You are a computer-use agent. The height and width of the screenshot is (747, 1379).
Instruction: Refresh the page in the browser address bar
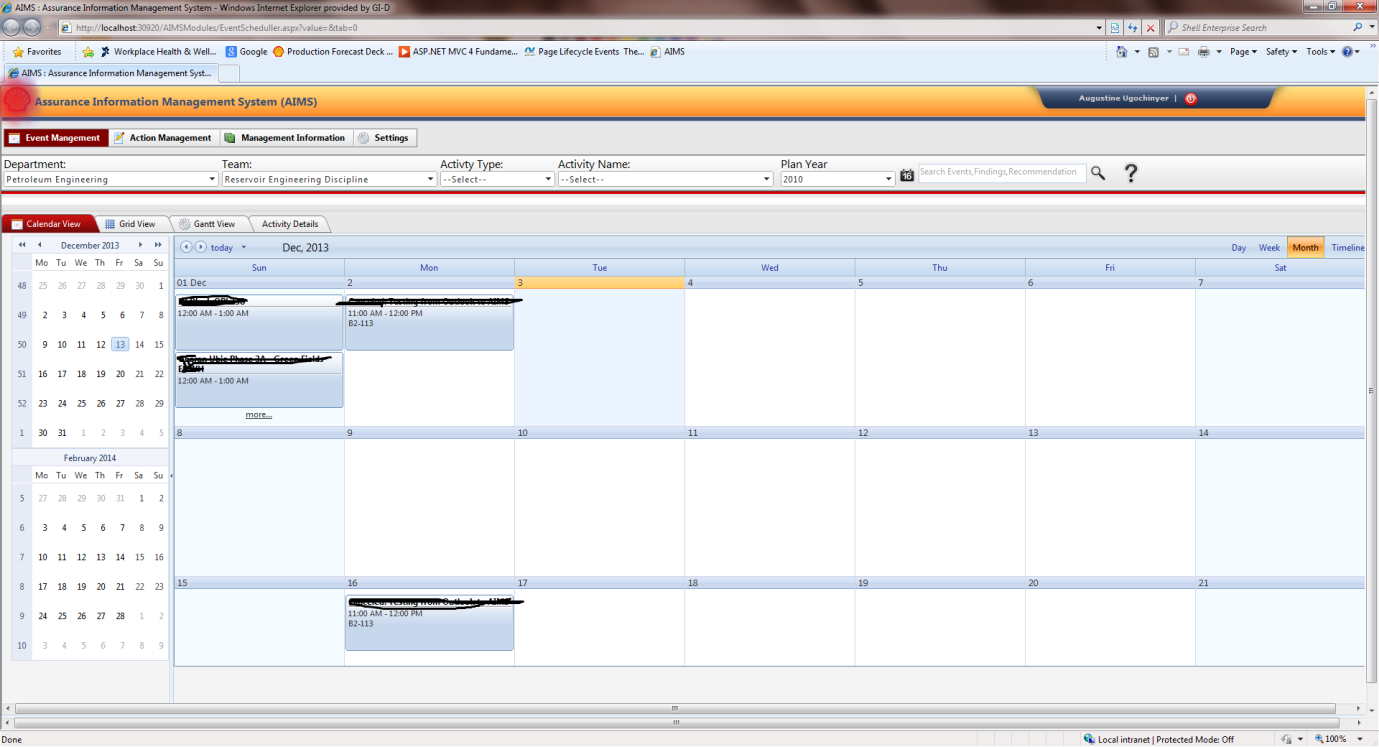1133,28
